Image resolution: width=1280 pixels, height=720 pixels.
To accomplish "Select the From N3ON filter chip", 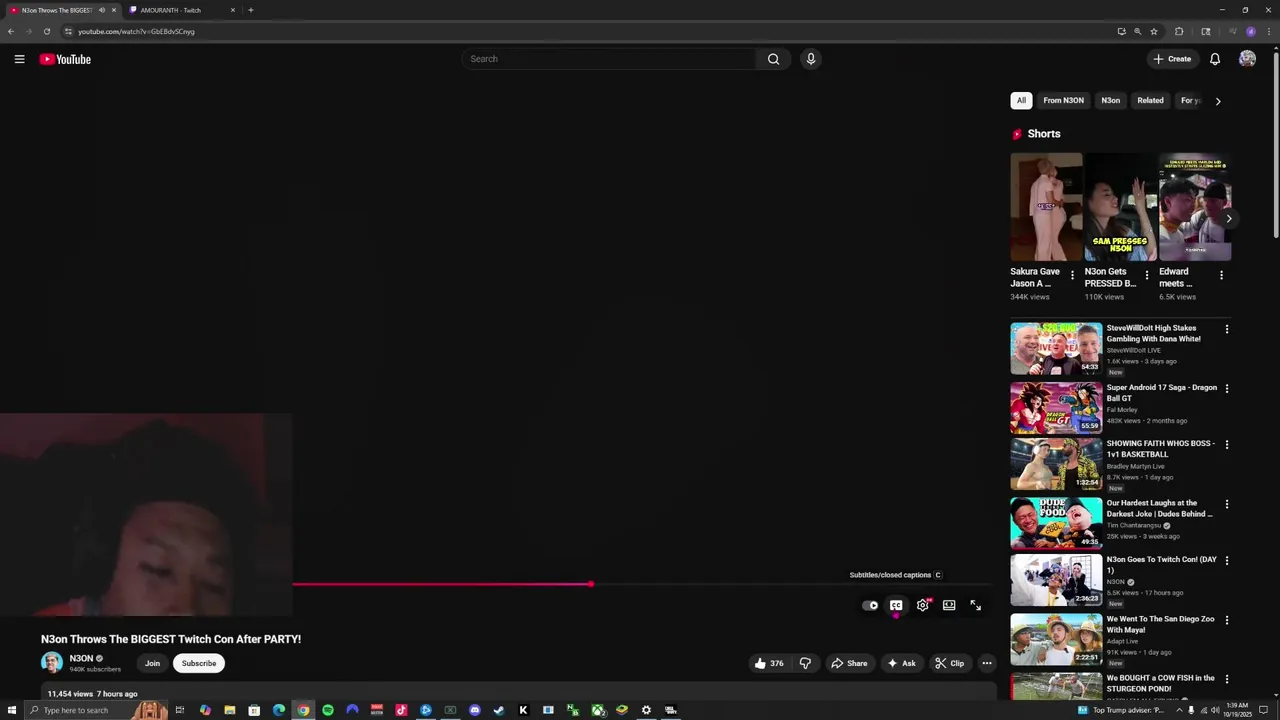I will (1063, 100).
